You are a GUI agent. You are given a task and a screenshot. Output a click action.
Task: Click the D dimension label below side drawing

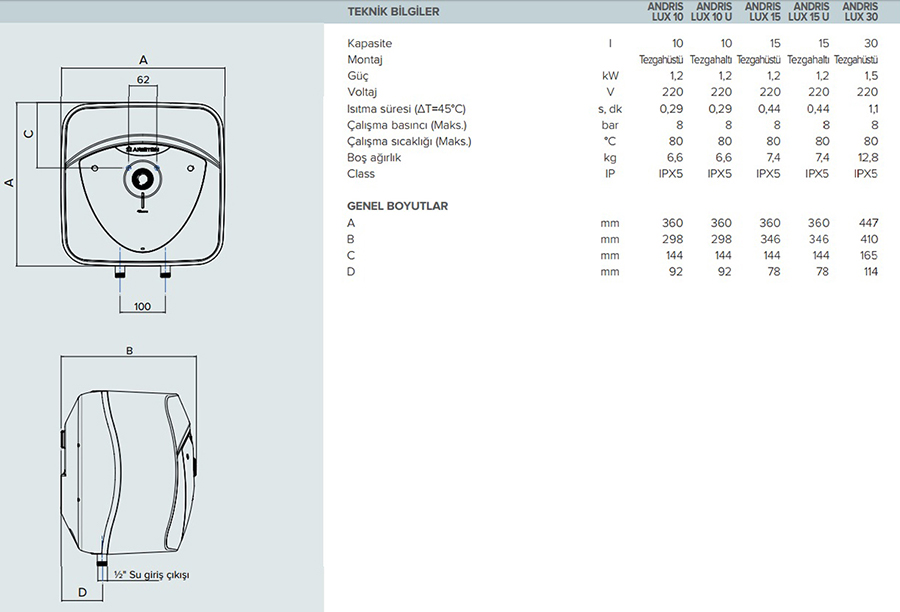82,592
